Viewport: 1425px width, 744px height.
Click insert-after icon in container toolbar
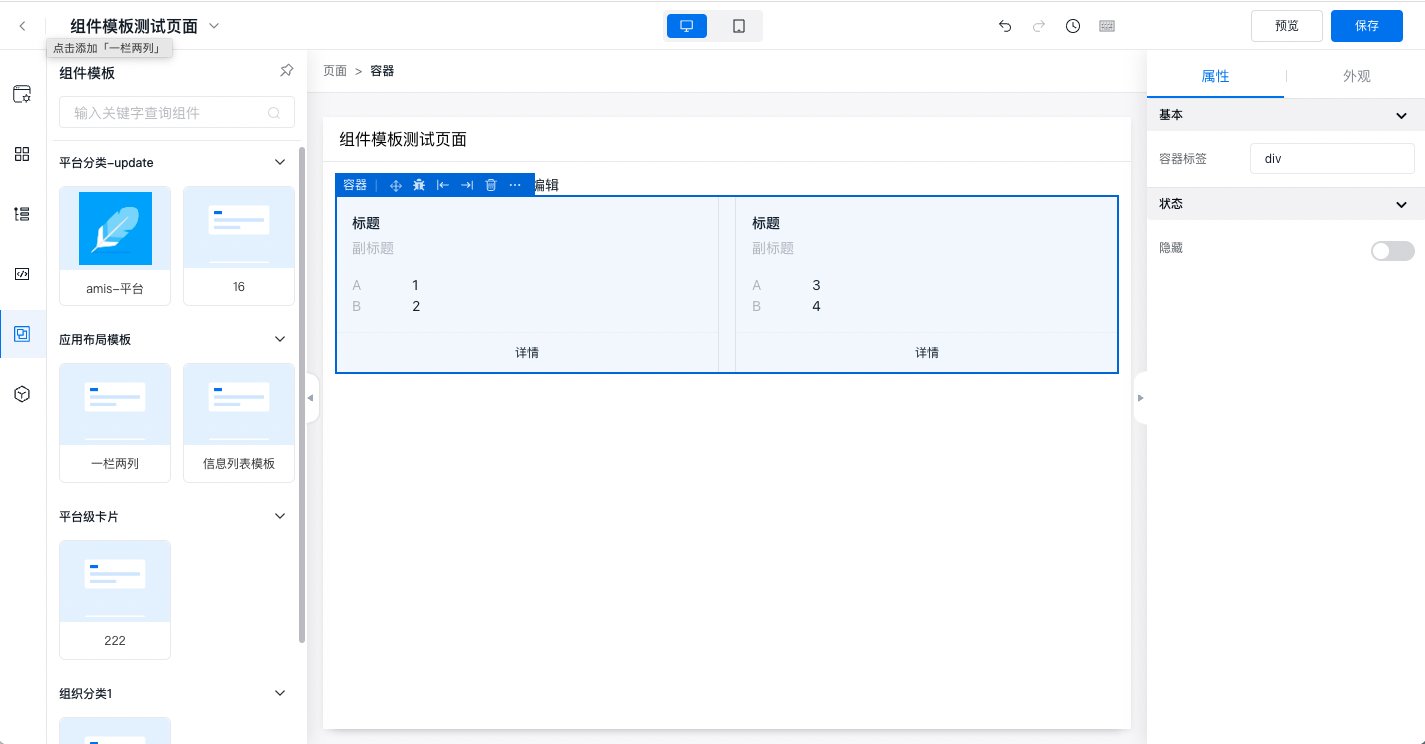(x=467, y=185)
